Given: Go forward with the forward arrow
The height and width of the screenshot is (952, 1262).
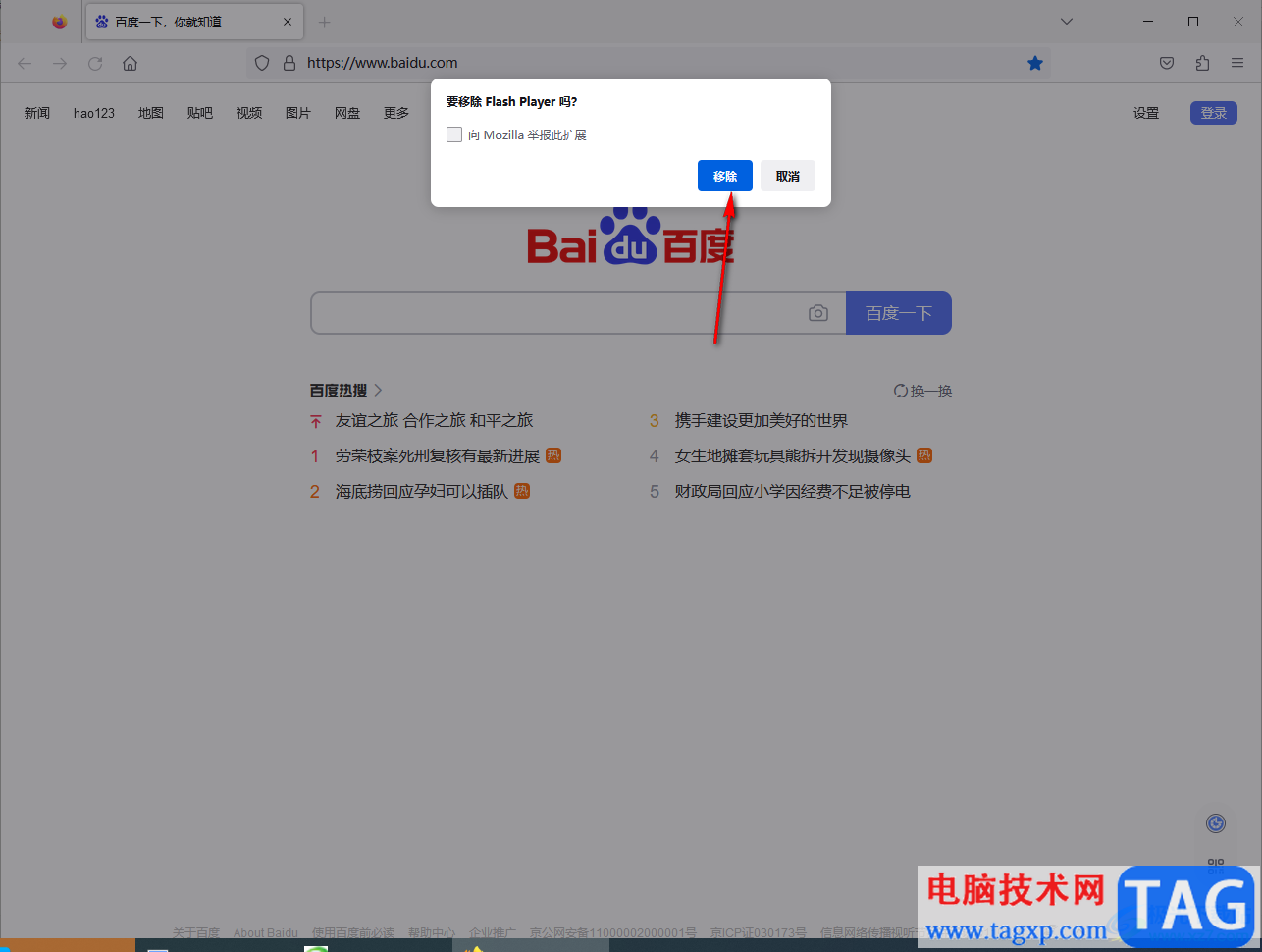Looking at the screenshot, I should pyautogui.click(x=60, y=63).
